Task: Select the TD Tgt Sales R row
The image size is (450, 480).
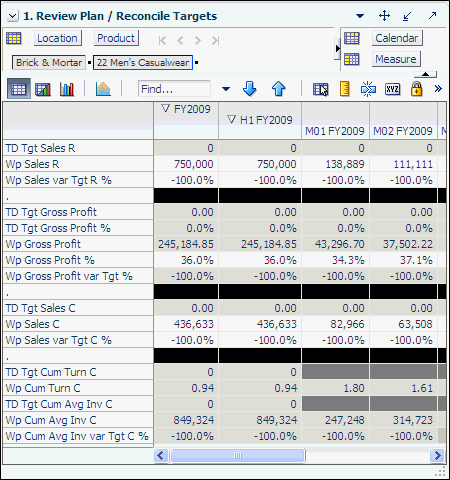Action: 78,148
